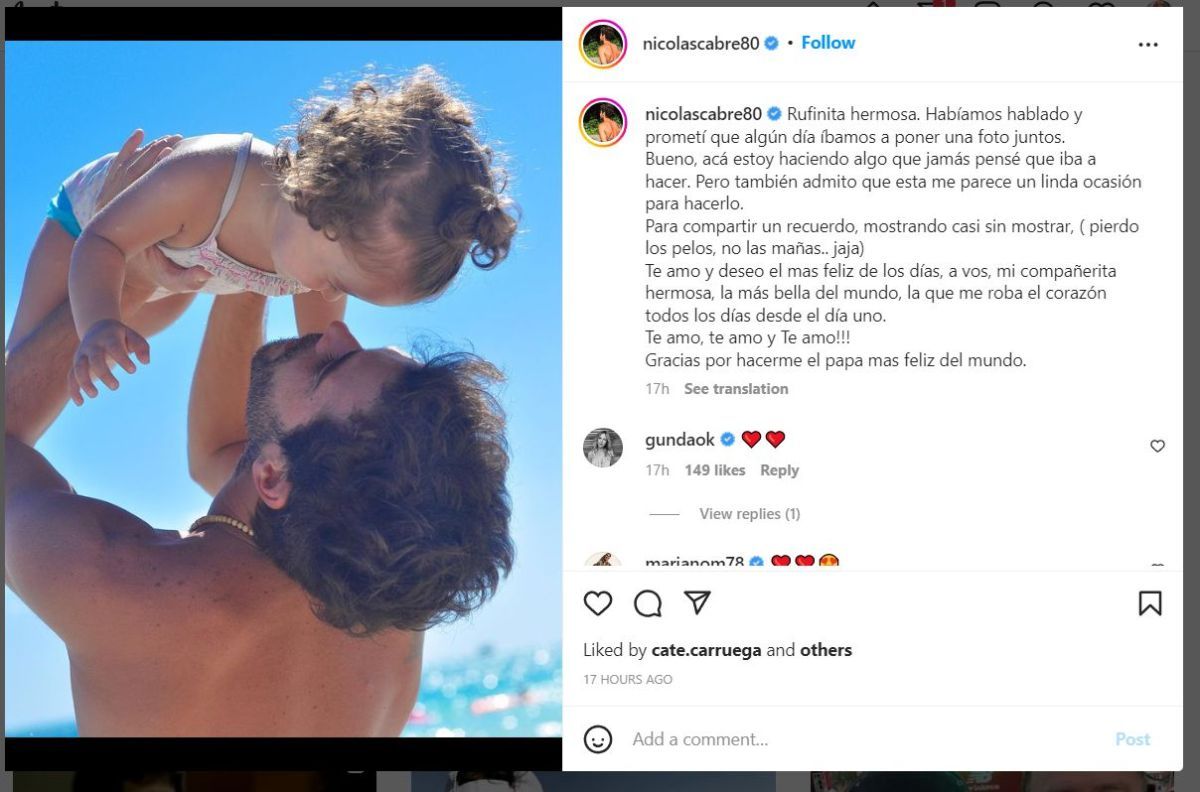This screenshot has width=1200, height=792.
Task: Follow nicolascabre80
Action: tap(828, 43)
